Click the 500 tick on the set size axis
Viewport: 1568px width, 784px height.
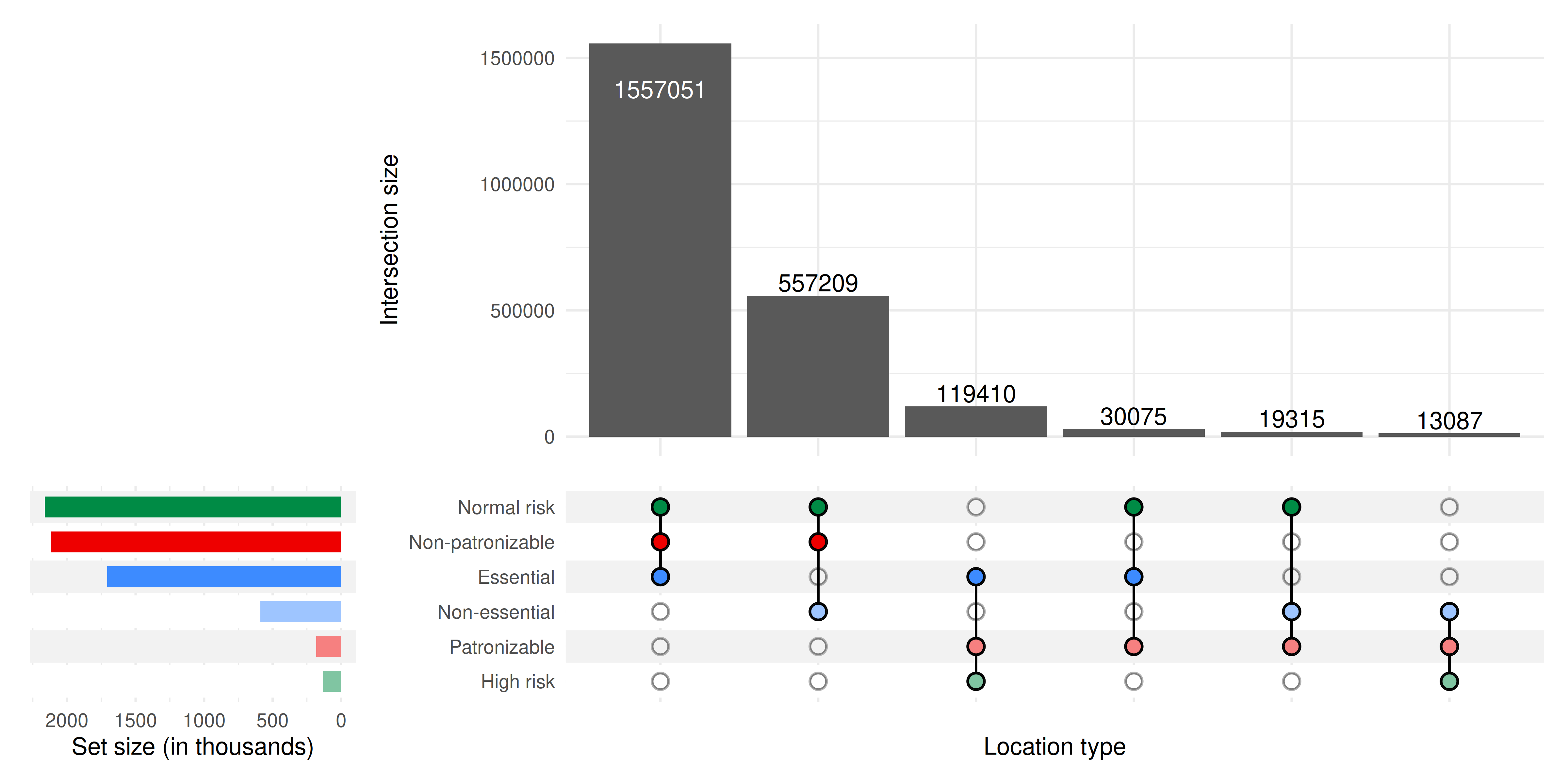point(272,721)
